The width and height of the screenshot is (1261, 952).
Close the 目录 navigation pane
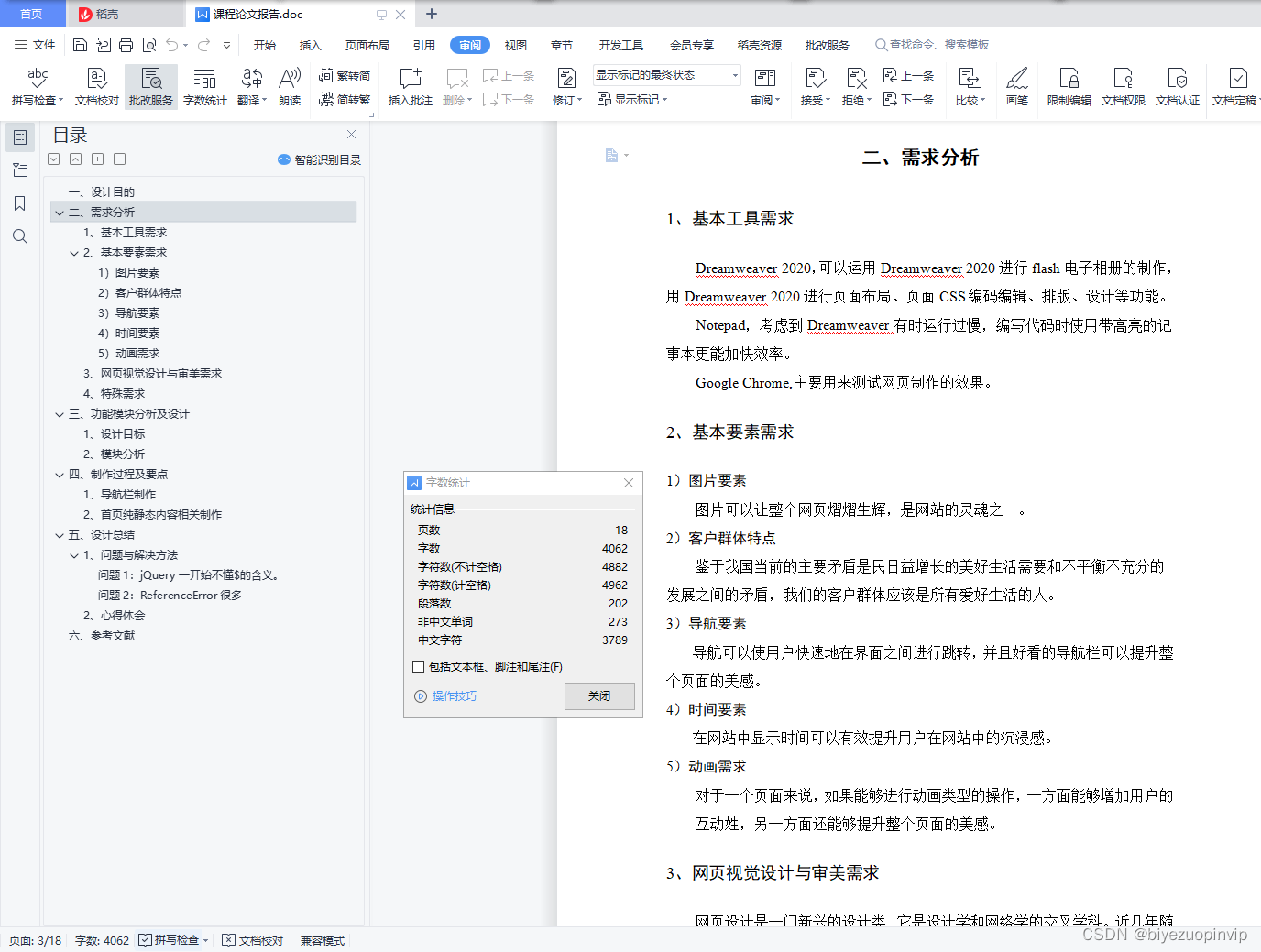351,135
